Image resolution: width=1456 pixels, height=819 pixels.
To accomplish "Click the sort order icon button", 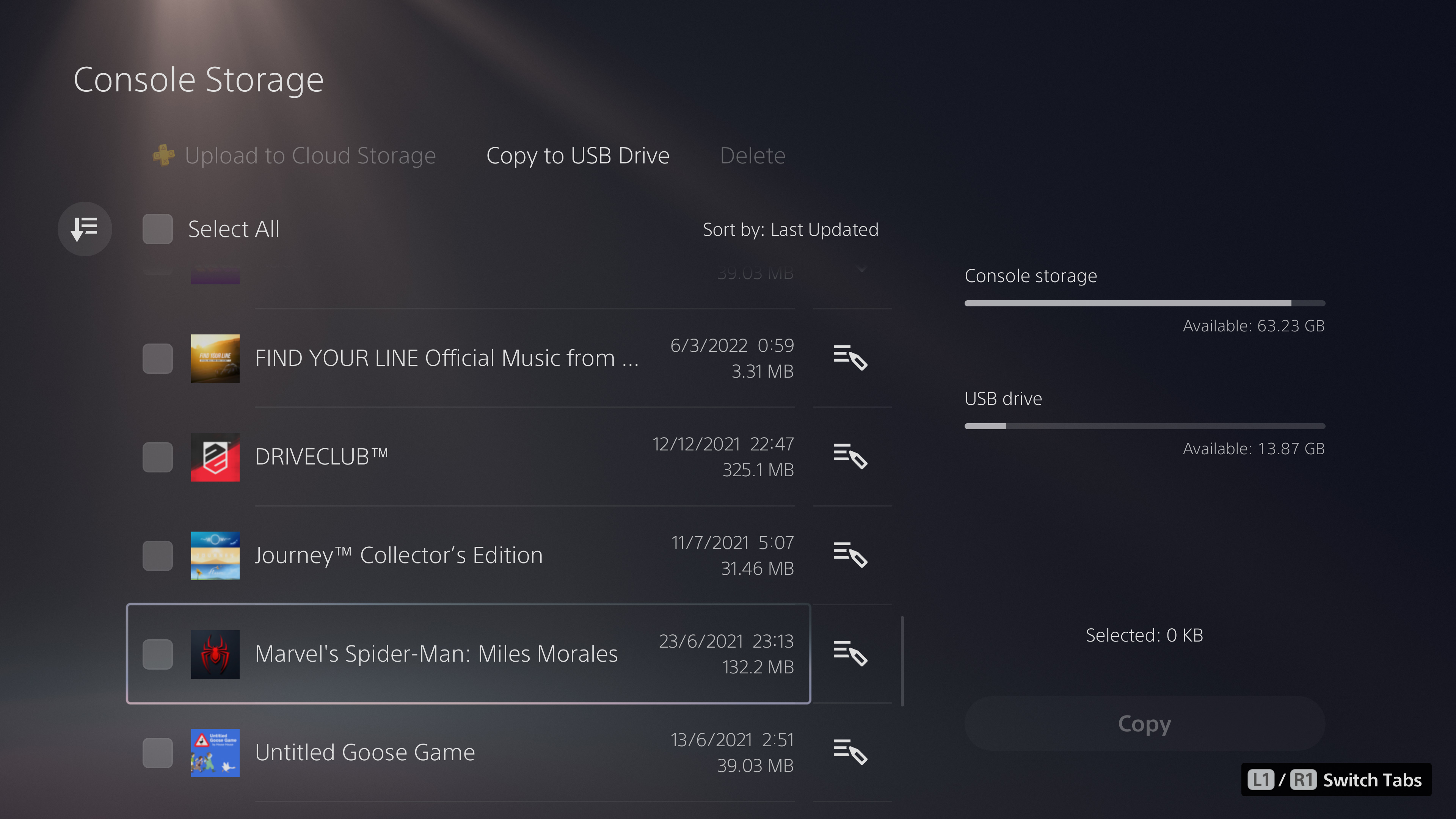I will [85, 229].
